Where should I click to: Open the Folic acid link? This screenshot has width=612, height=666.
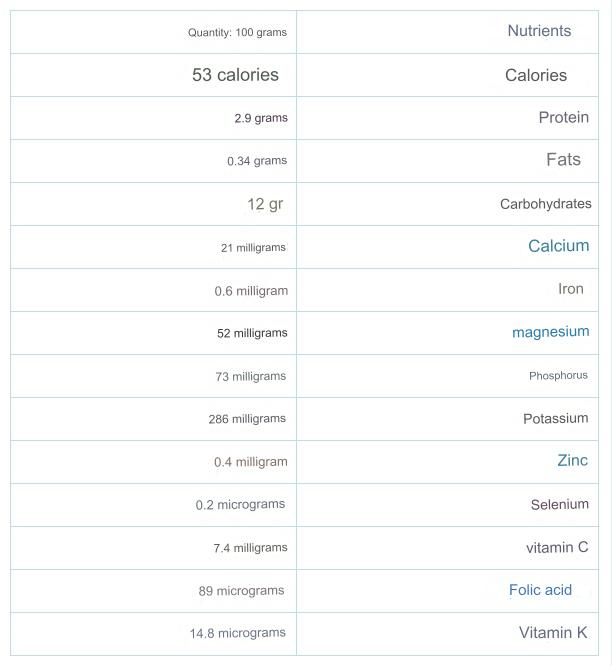click(540, 590)
